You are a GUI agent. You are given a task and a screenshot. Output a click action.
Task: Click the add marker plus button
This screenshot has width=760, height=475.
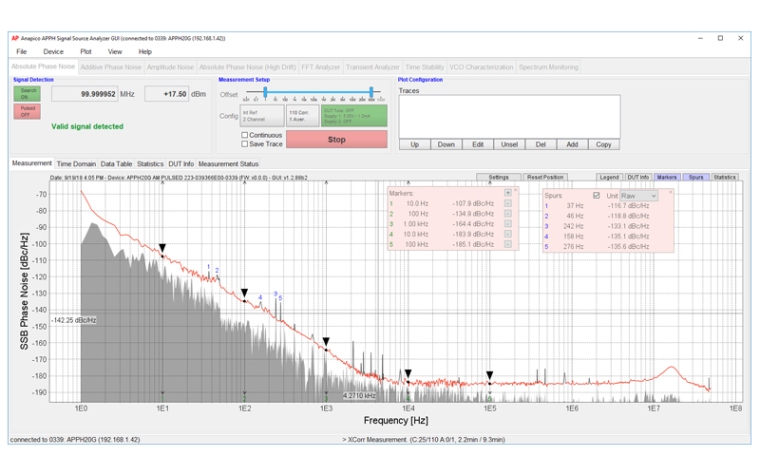[x=508, y=192]
